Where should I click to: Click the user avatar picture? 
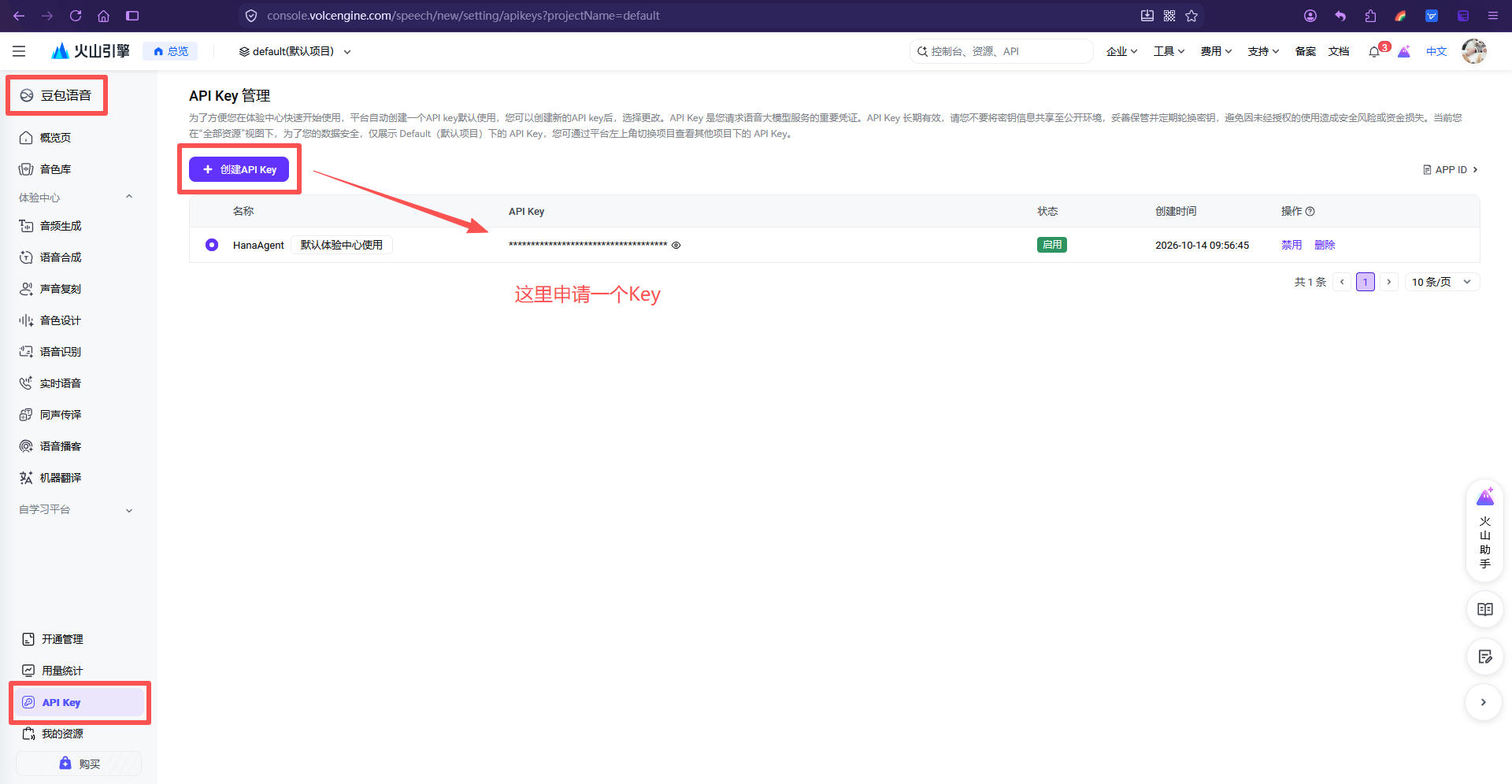pyautogui.click(x=1473, y=51)
